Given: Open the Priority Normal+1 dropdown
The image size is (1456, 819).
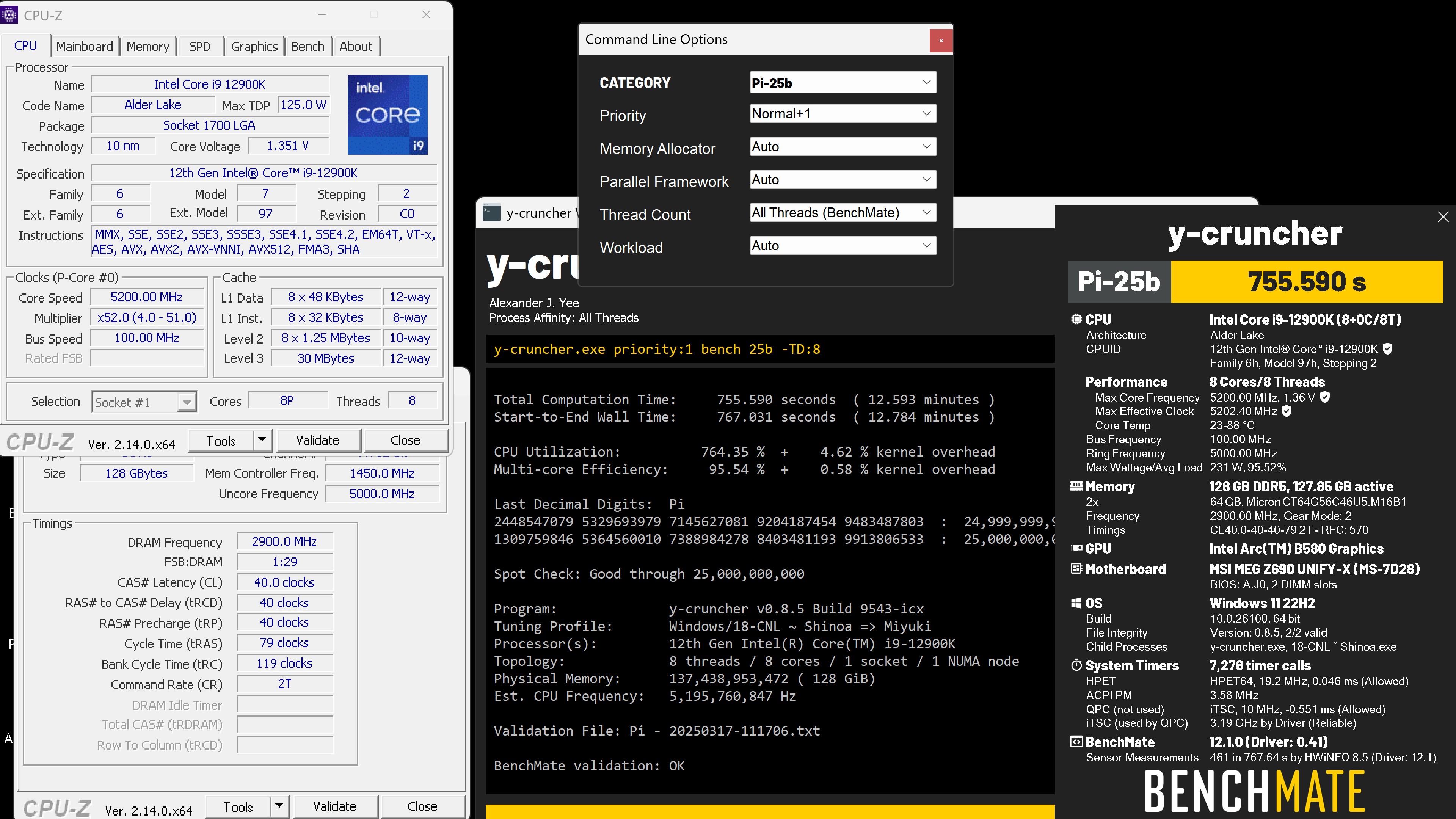Looking at the screenshot, I should click(843, 114).
